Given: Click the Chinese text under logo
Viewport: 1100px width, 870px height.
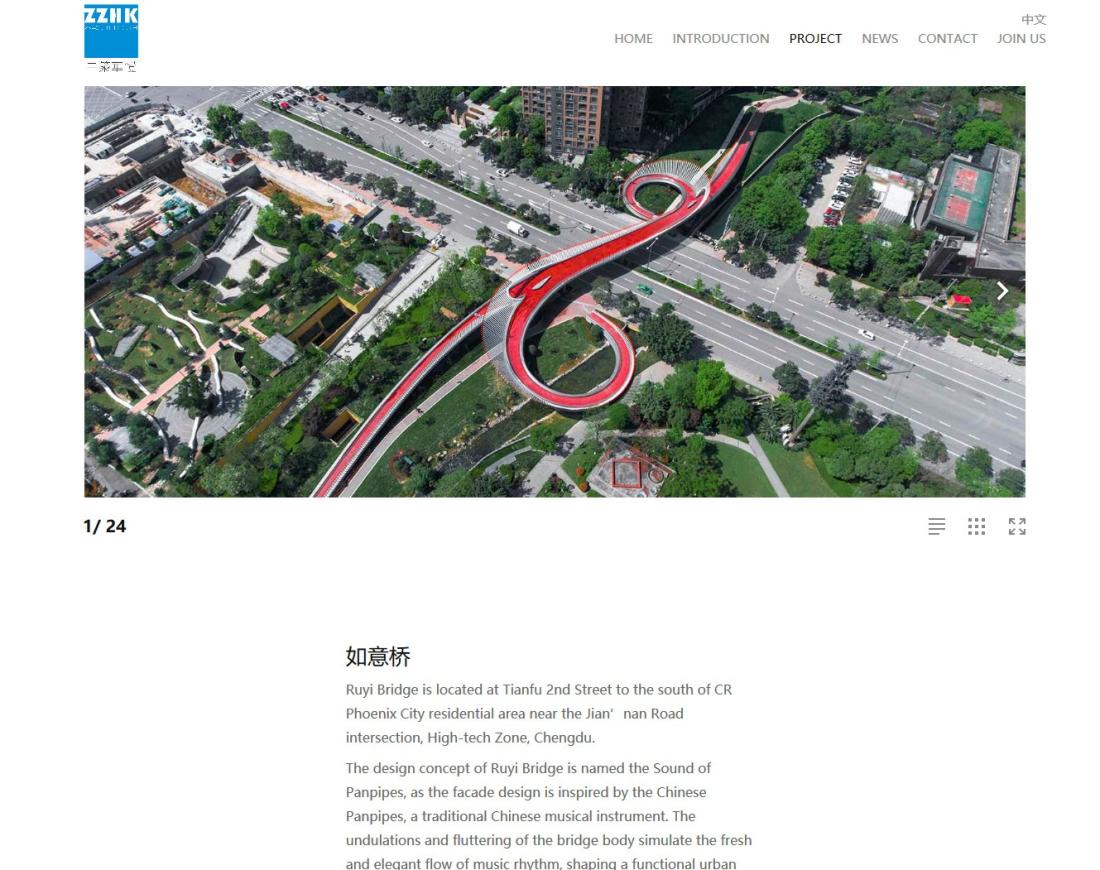Looking at the screenshot, I should coord(111,67).
